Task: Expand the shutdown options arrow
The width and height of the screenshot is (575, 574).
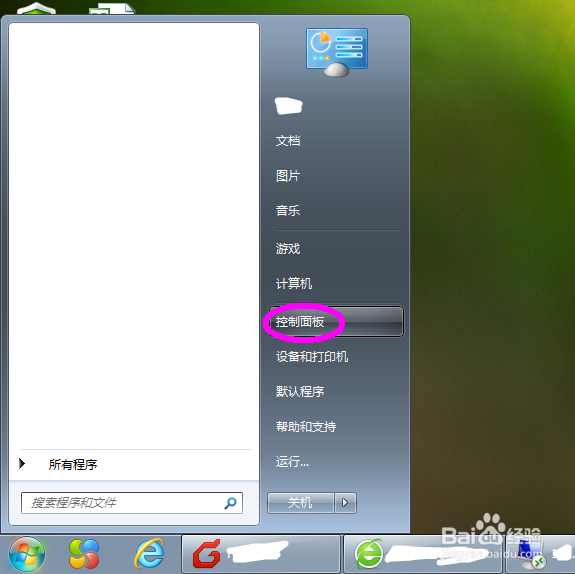Action: click(x=345, y=503)
